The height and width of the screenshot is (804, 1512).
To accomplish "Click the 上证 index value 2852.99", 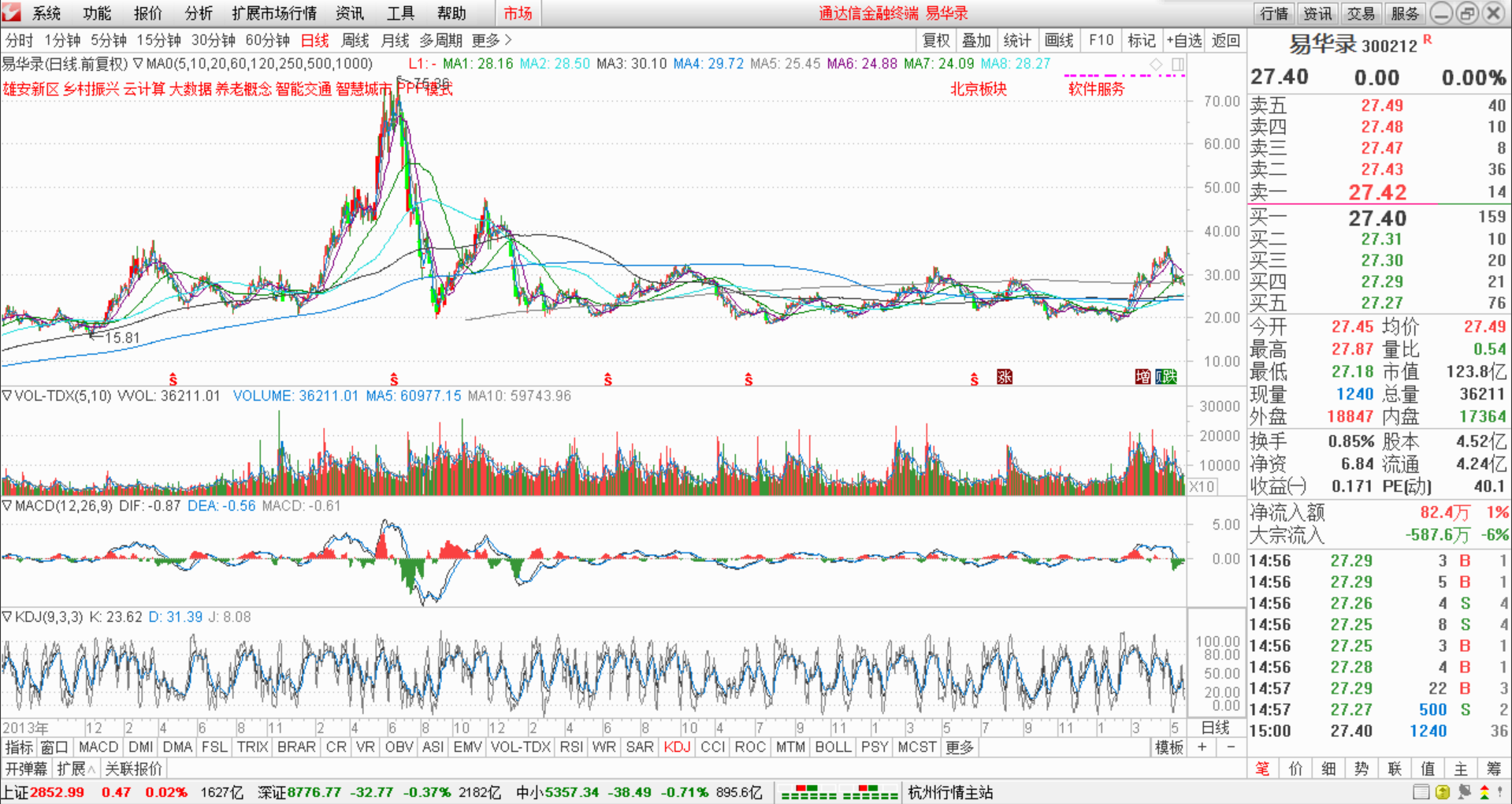I will (x=57, y=792).
